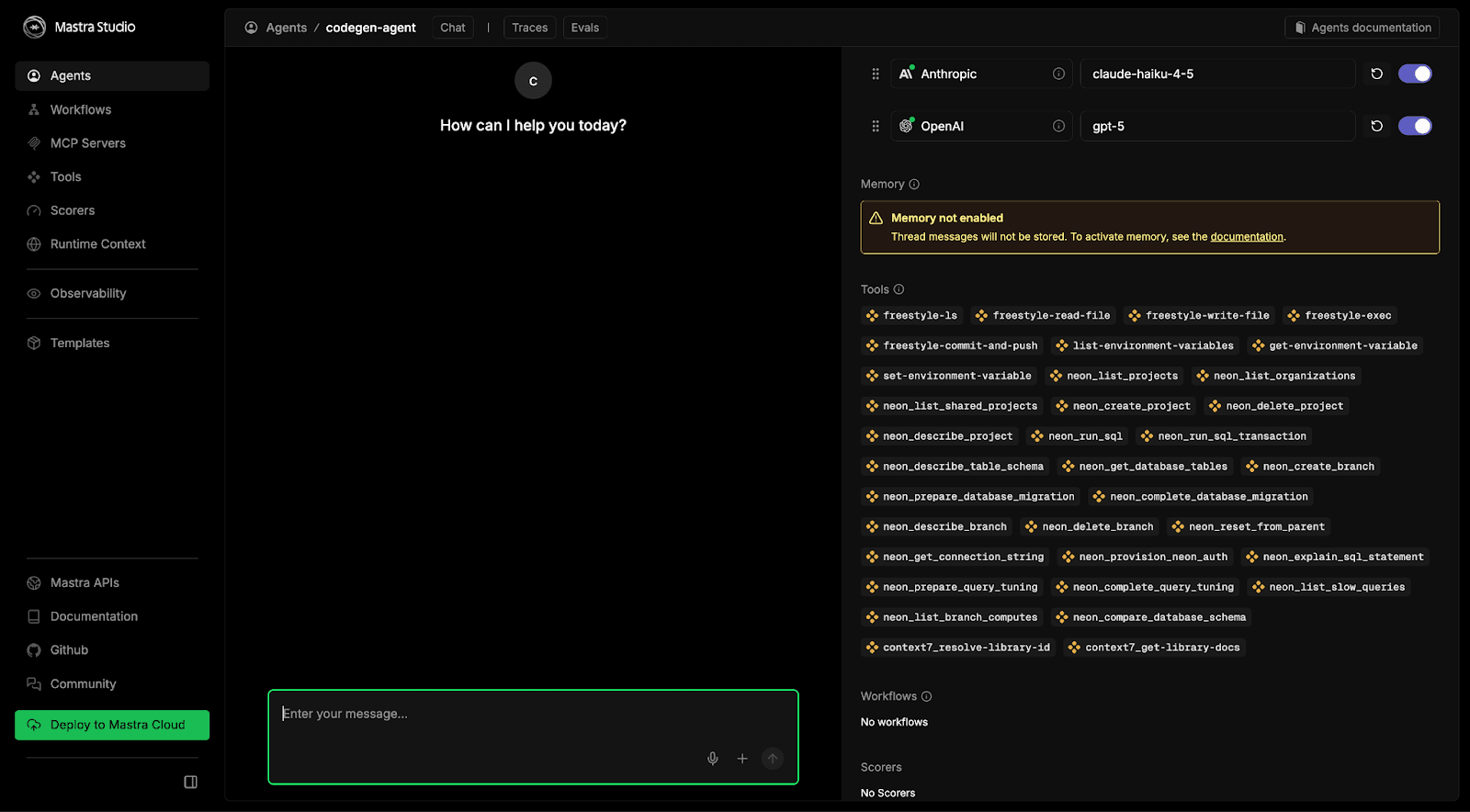Open the Evals tab
This screenshot has height=812, width=1470.
click(584, 28)
